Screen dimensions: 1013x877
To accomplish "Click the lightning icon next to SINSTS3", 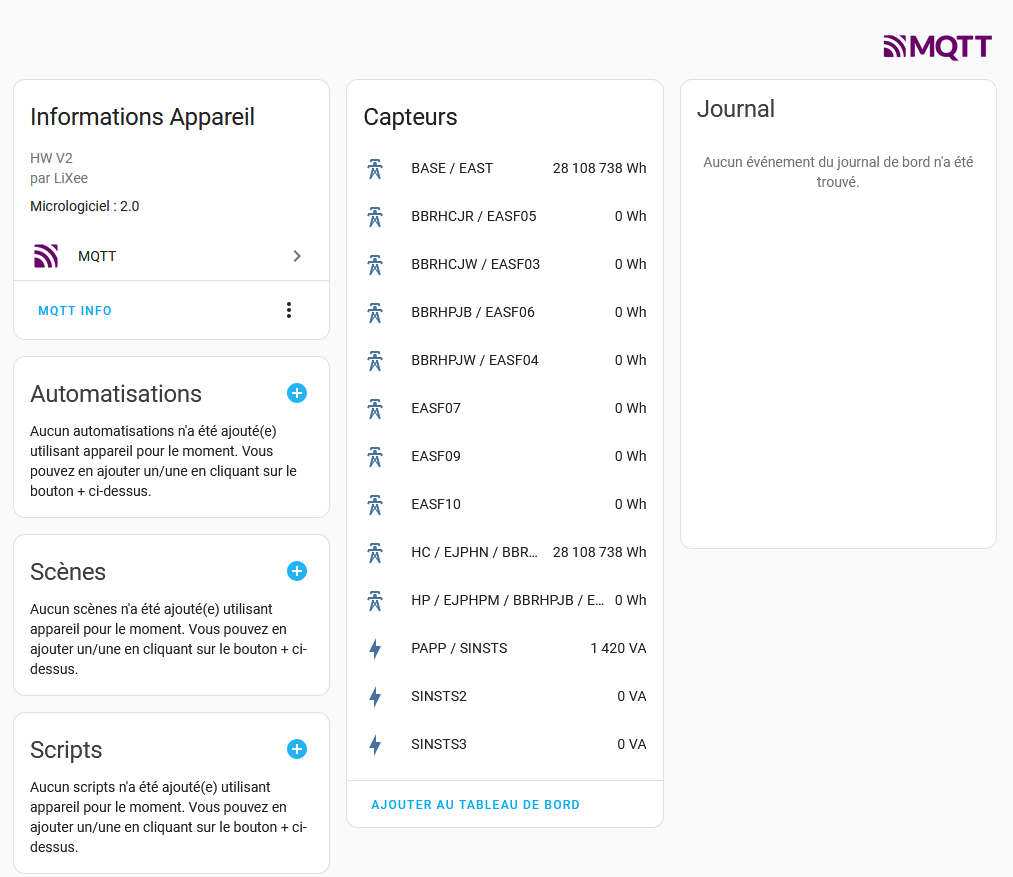I will click(x=375, y=745).
